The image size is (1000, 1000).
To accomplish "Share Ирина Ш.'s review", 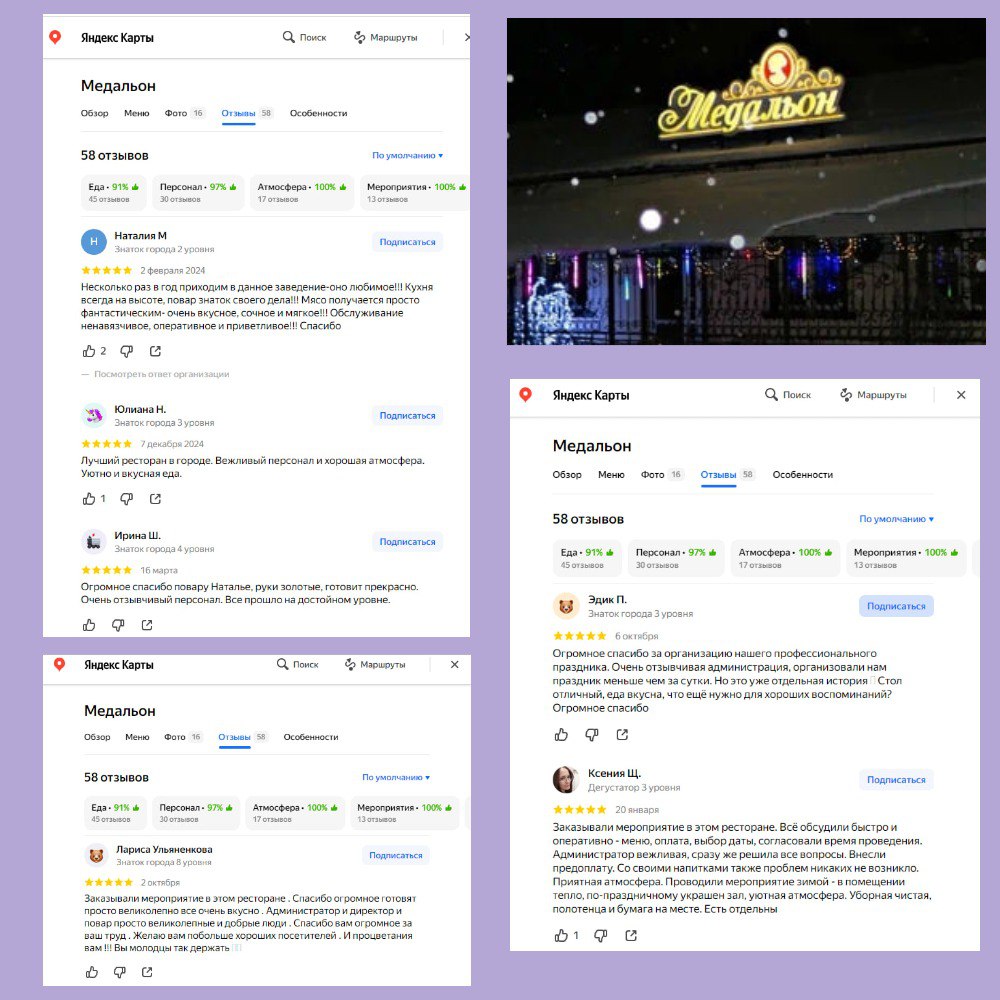I will tap(147, 625).
